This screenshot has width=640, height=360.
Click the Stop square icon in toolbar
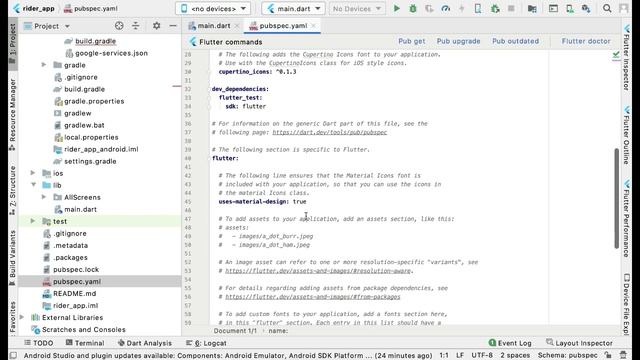(x=511, y=9)
